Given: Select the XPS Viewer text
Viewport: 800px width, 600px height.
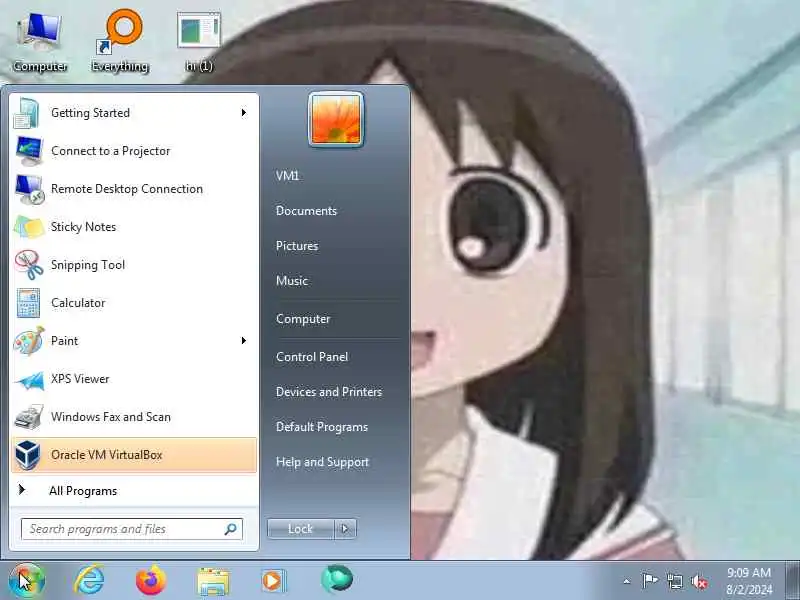Looking at the screenshot, I should tap(80, 379).
